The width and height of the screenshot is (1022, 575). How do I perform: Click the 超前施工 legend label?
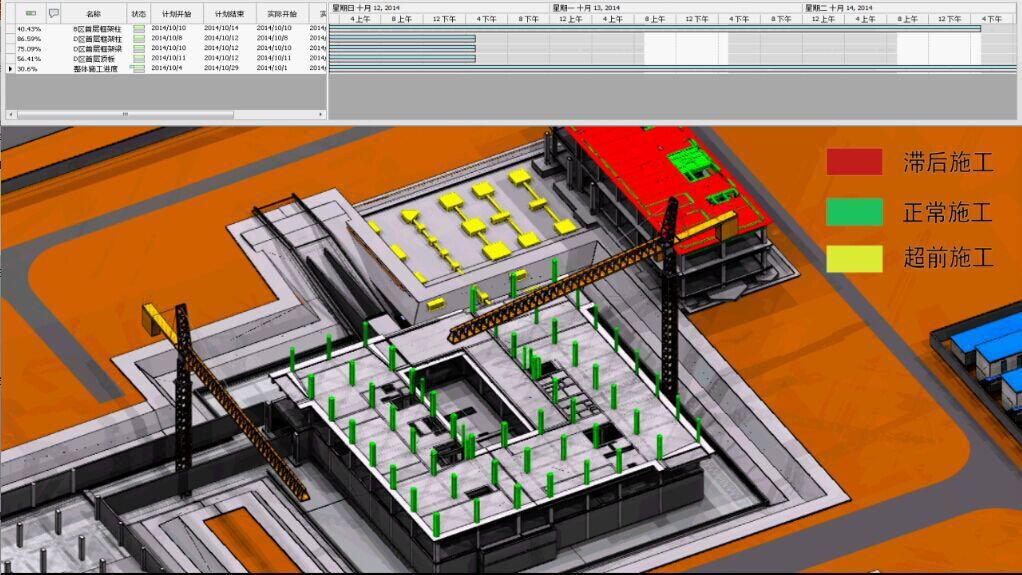point(948,258)
